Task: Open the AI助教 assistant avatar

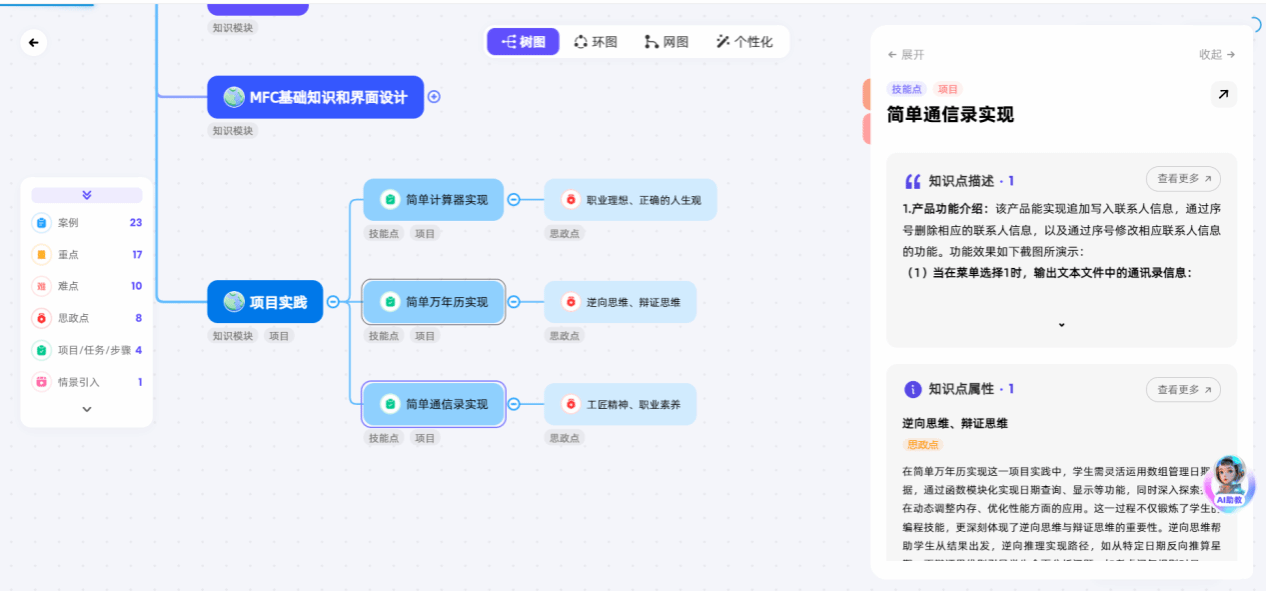Action: pyautogui.click(x=1229, y=481)
